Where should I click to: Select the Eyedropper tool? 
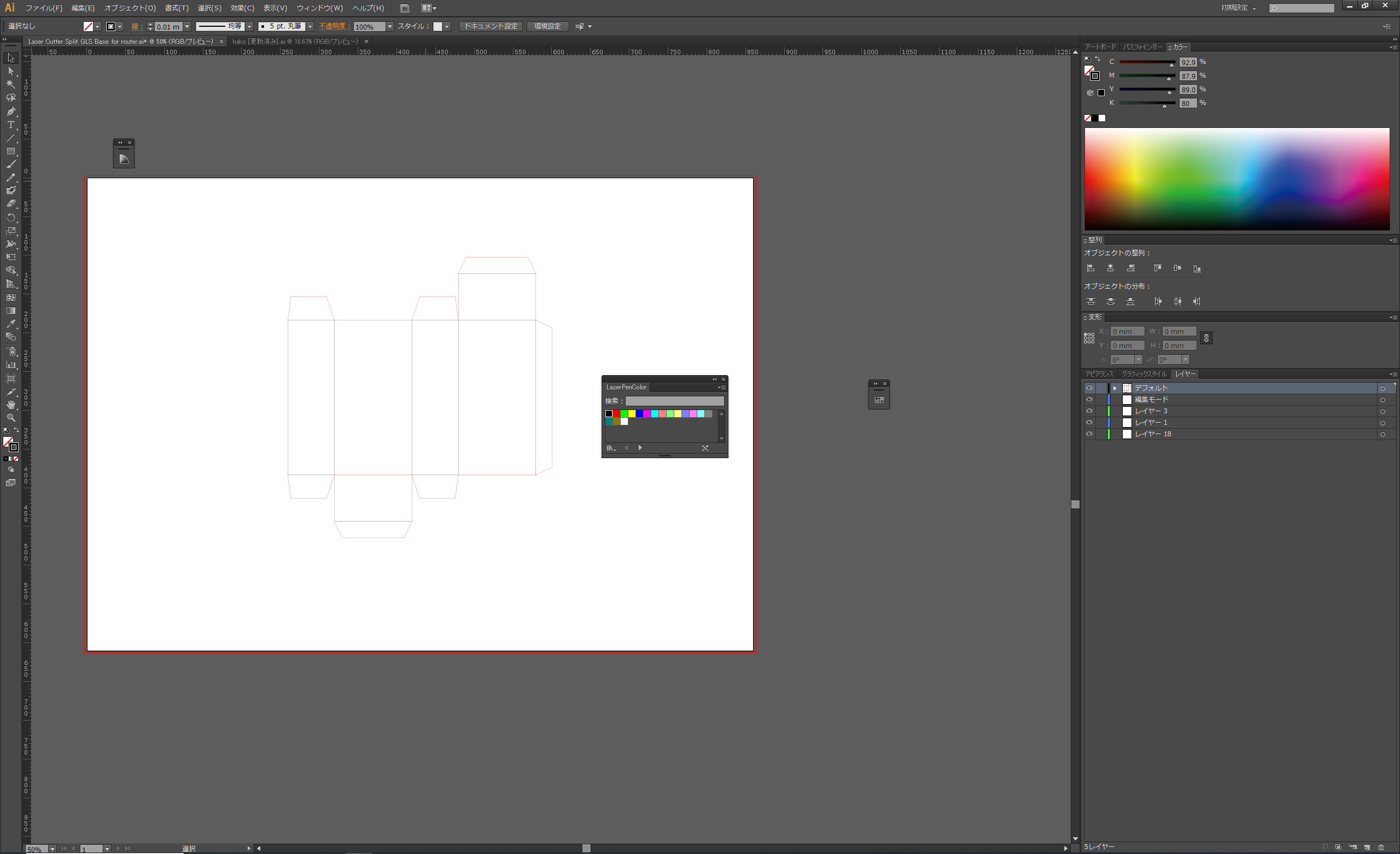(11, 324)
